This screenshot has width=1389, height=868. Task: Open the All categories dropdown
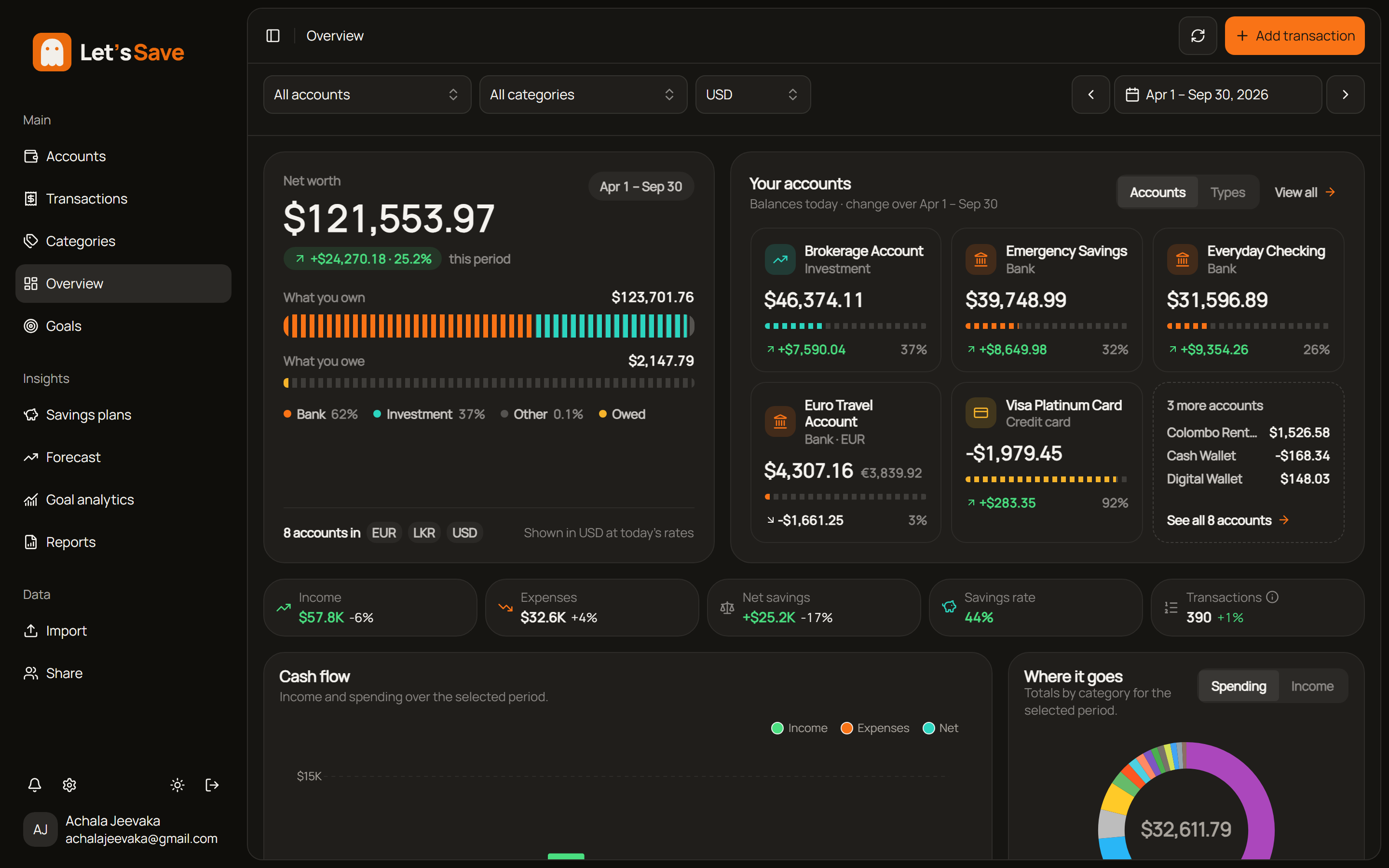583,95
